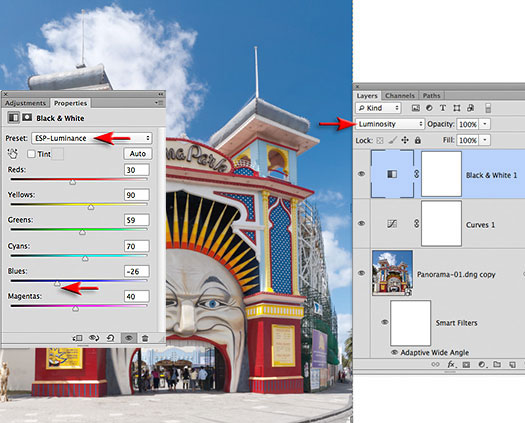This screenshot has height=423, width=525.
Task: Select Panorama-01.dng copy layer thumbnail
Action: point(392,273)
